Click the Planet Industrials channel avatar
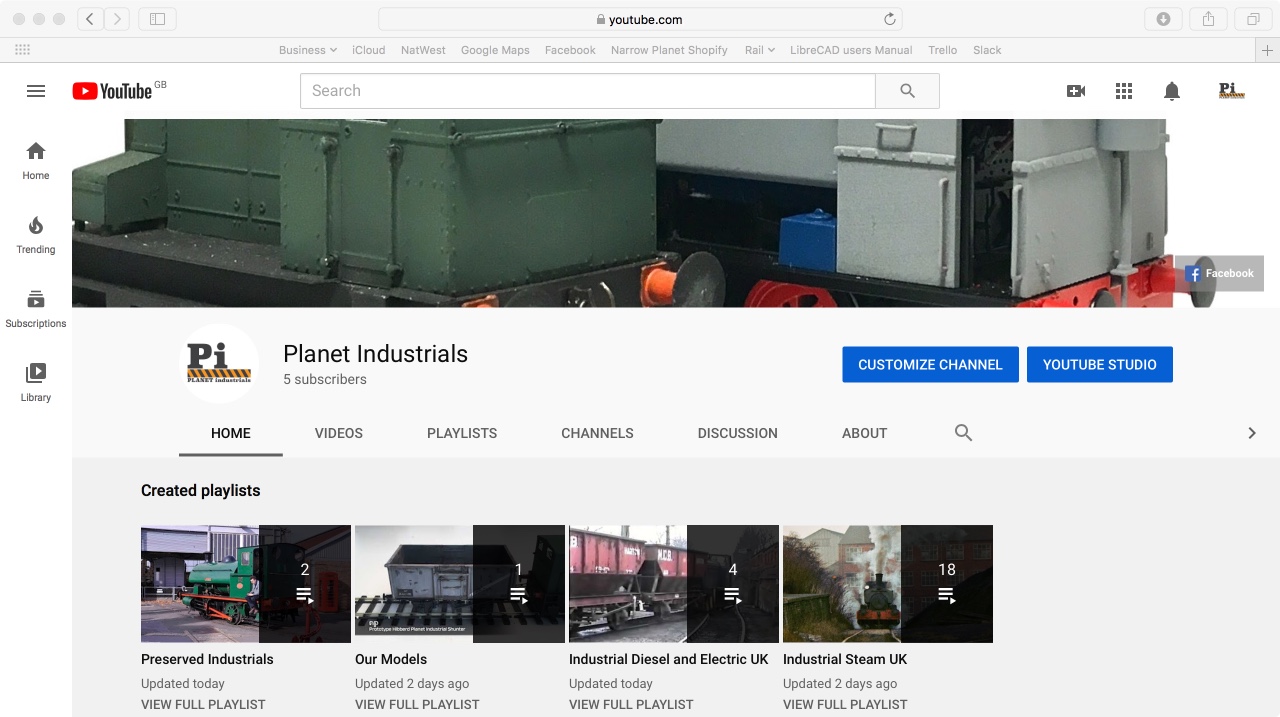This screenshot has width=1280, height=717. tap(219, 364)
